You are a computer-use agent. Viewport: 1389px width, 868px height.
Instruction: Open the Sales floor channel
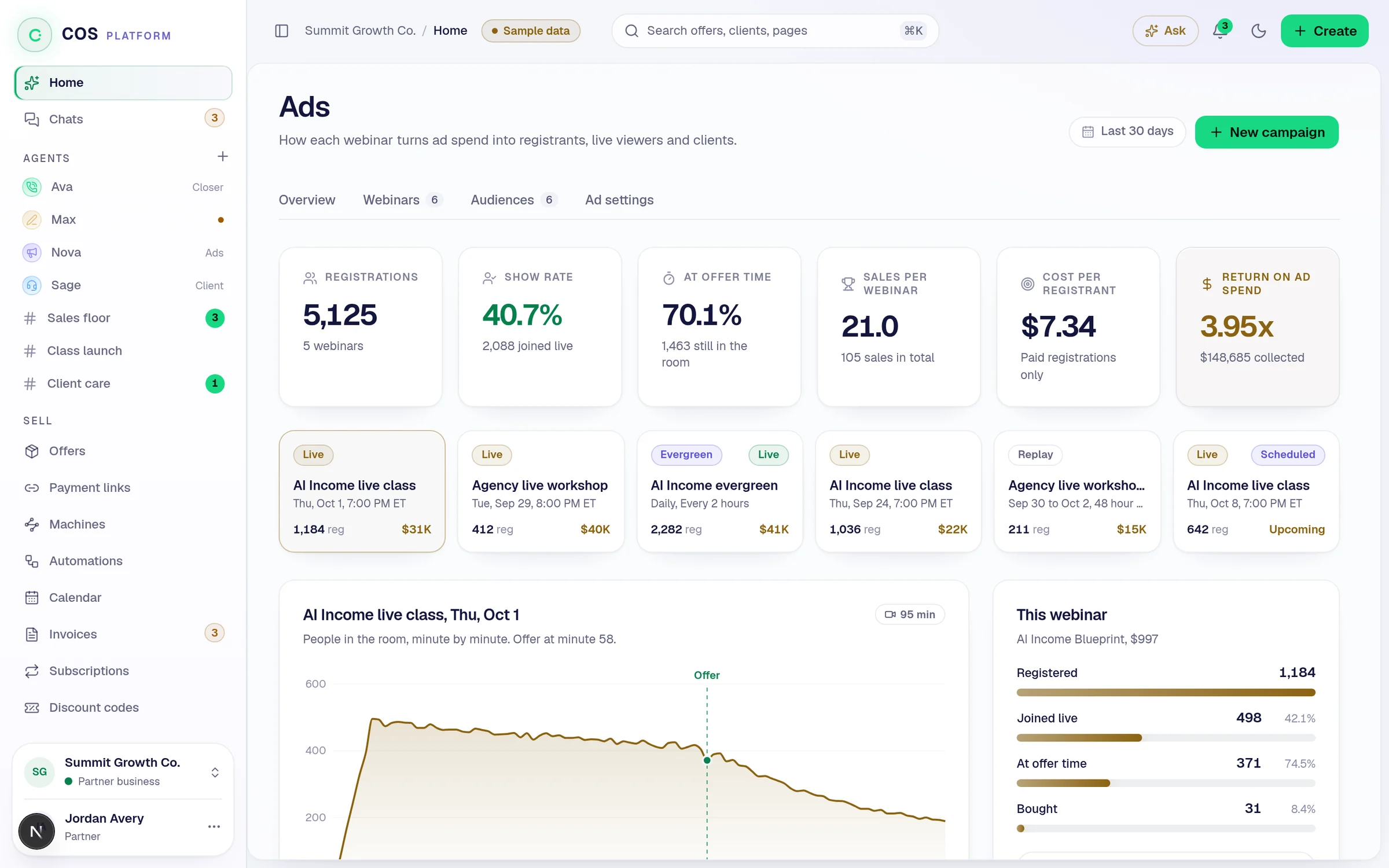point(123,318)
